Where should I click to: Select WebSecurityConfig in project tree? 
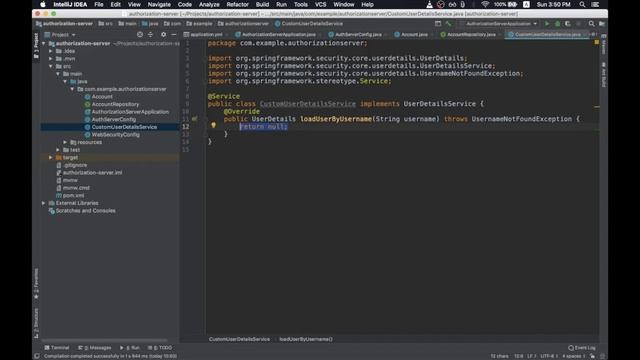115,135
